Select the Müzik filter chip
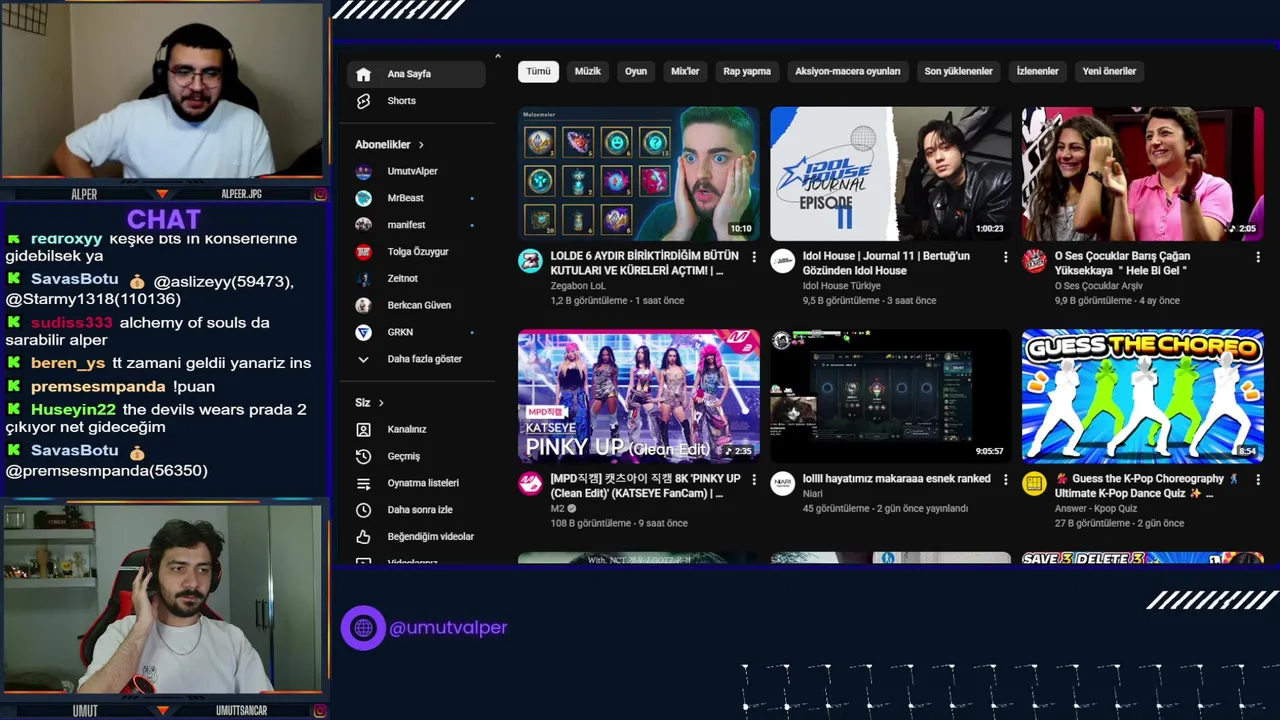 [x=588, y=71]
